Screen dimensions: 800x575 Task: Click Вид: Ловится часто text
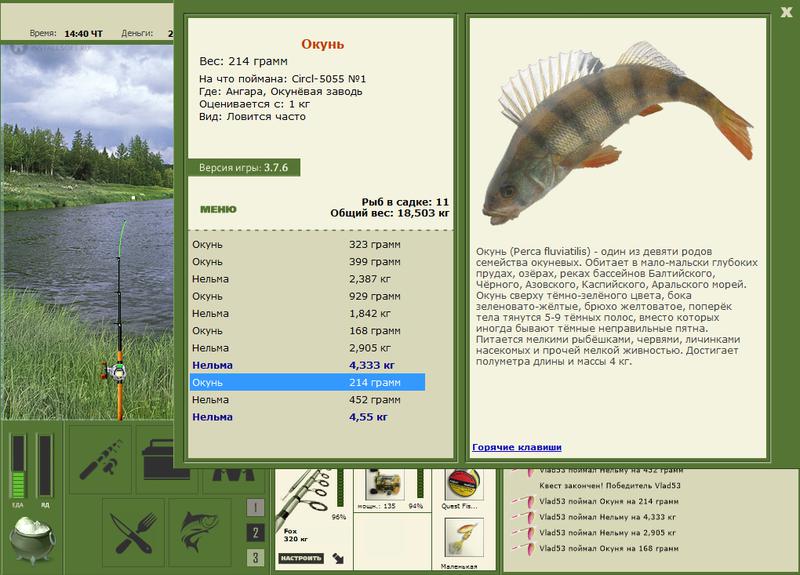[x=253, y=117]
